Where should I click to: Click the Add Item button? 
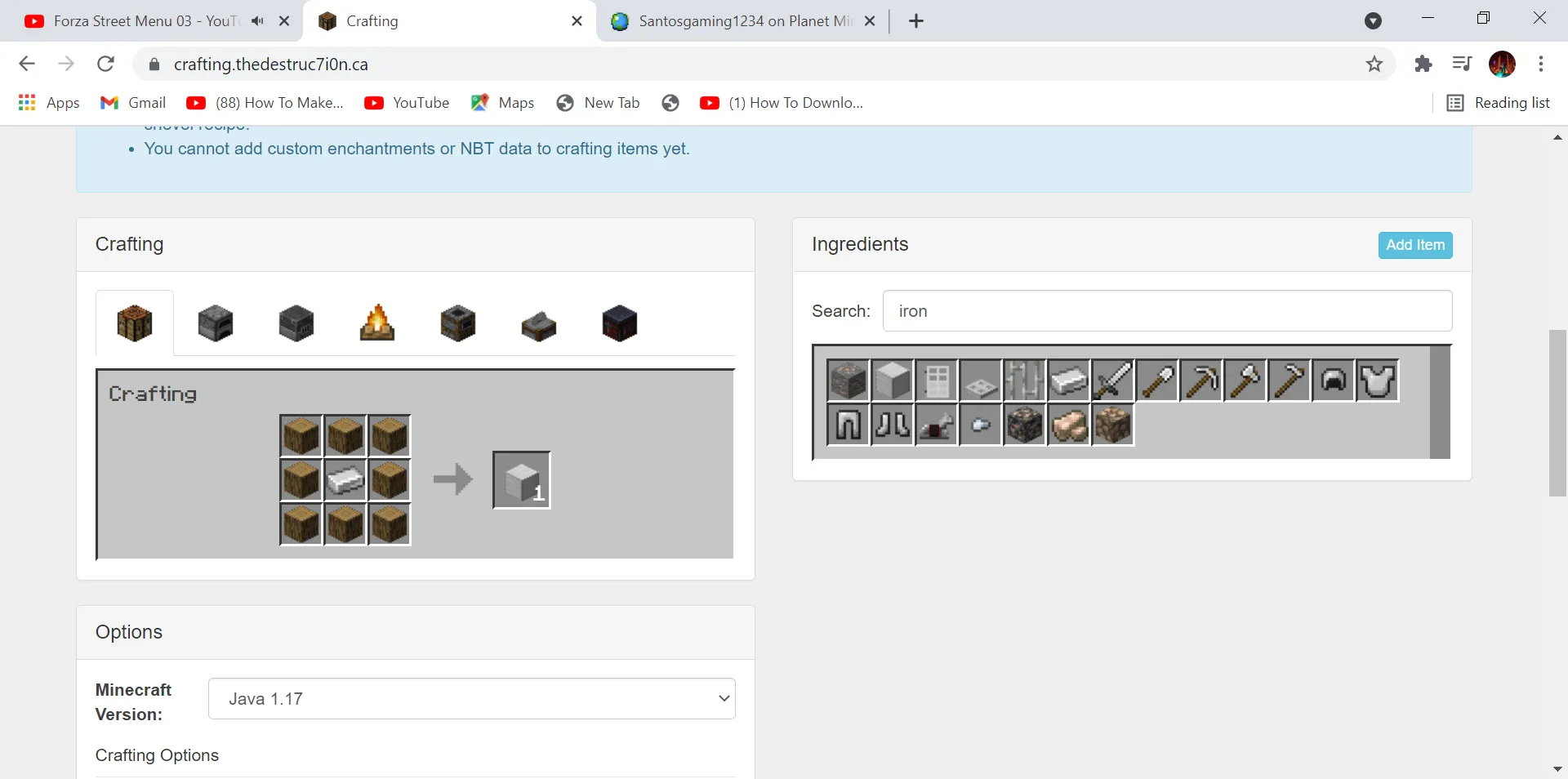1414,245
